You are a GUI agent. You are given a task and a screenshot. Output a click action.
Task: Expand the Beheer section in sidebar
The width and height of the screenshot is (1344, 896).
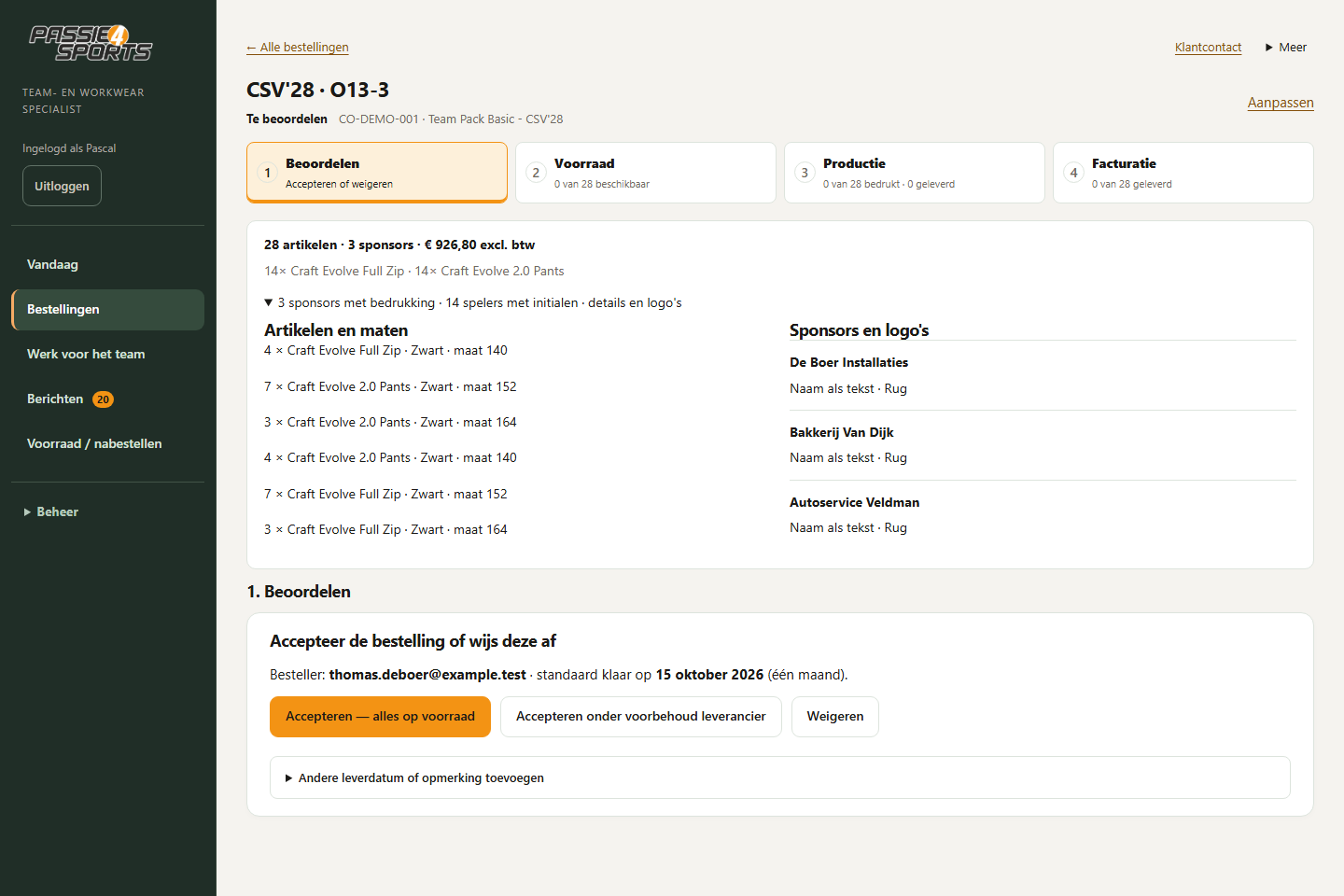[x=51, y=511]
